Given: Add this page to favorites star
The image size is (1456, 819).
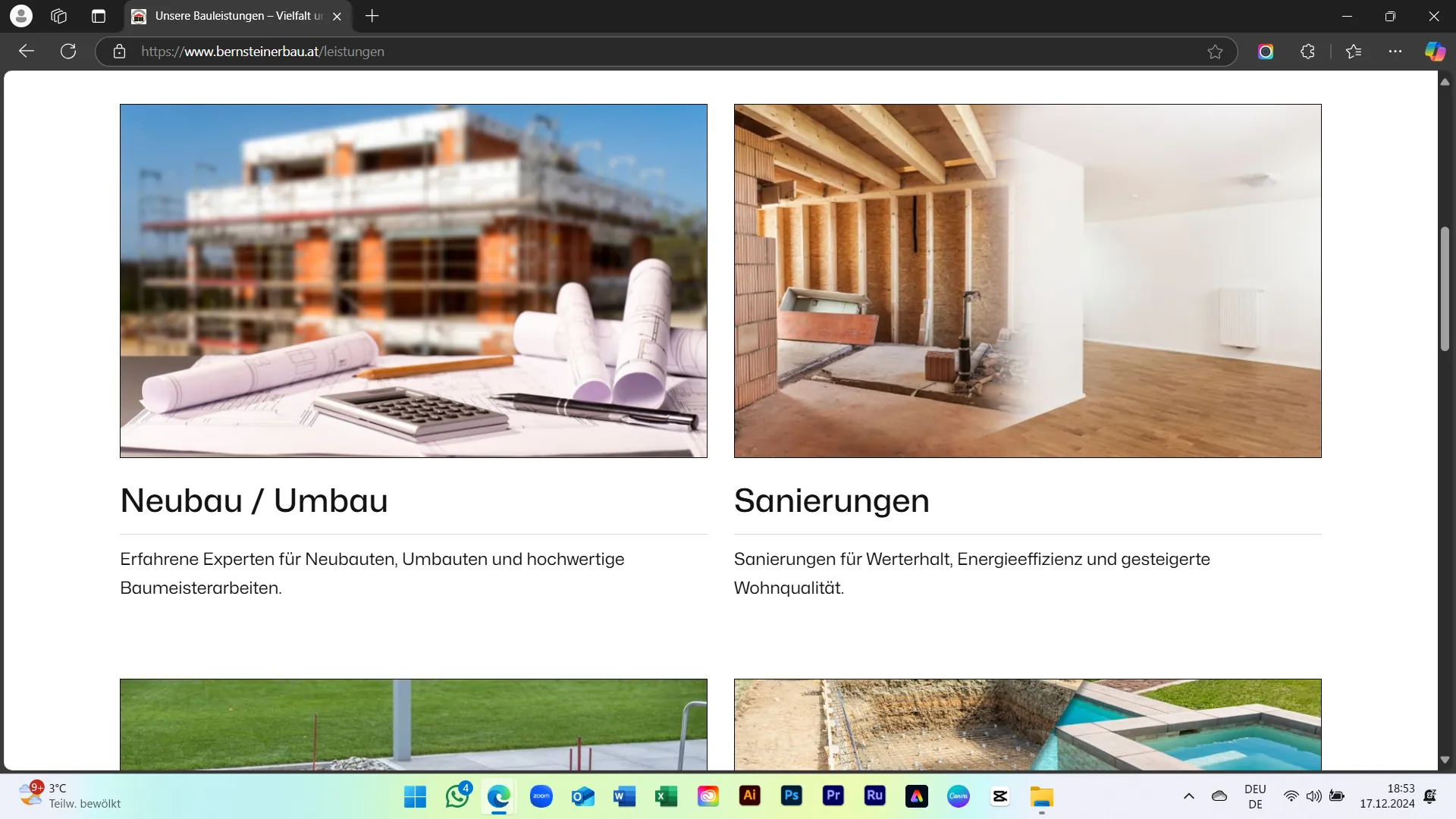Looking at the screenshot, I should pyautogui.click(x=1215, y=52).
